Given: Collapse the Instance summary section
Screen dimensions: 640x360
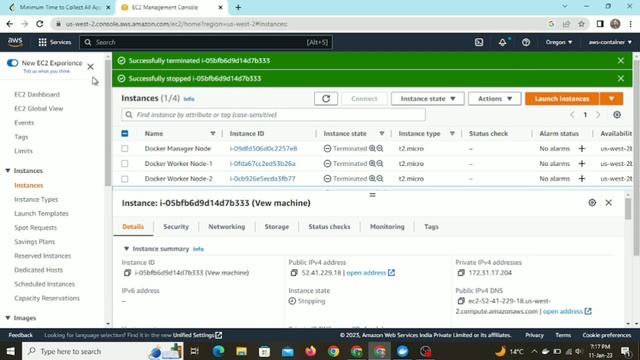Looking at the screenshot, I should 127,249.
